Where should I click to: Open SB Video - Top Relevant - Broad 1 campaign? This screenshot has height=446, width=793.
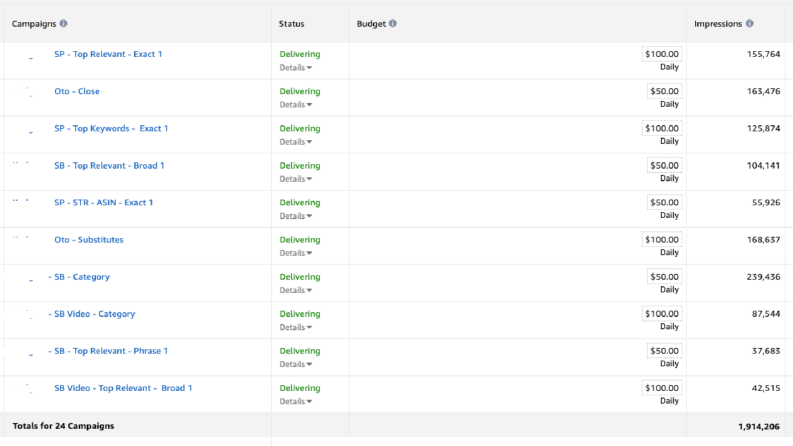click(123, 388)
